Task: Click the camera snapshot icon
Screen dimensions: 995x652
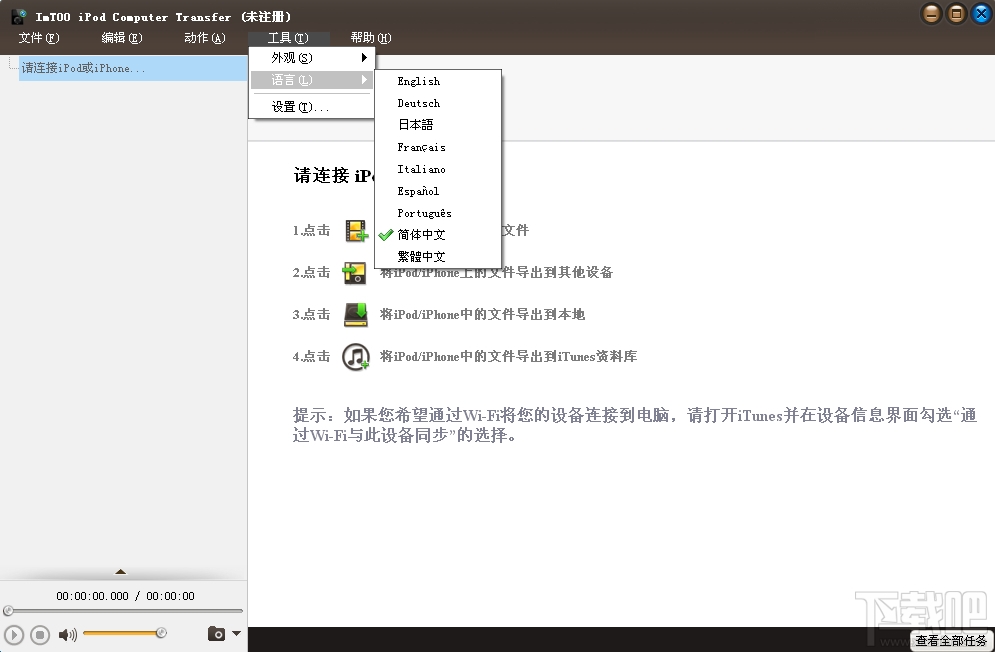Action: click(214, 633)
